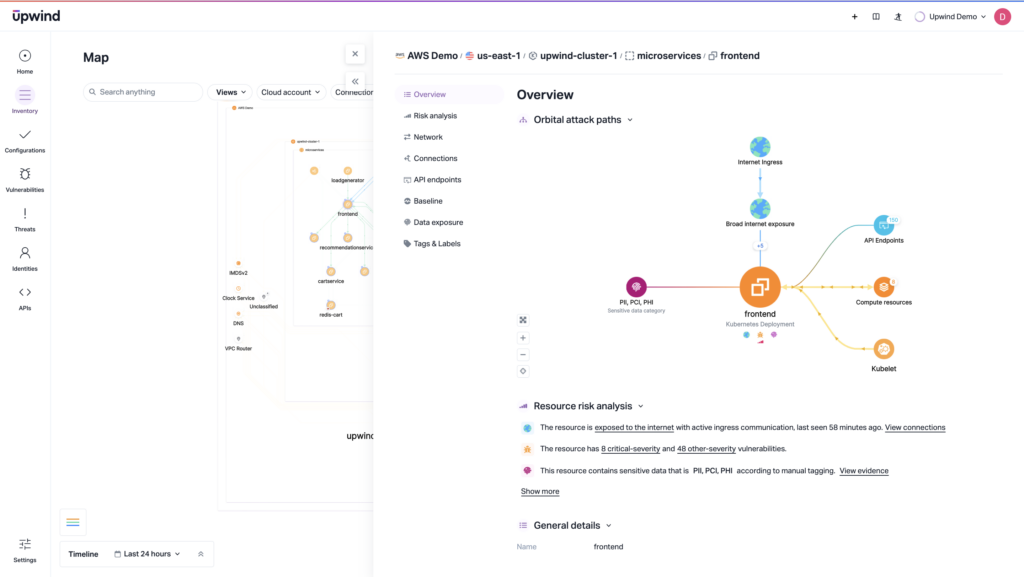This screenshot has height=577, width=1024.
Task: Open the Threats section in sidebar
Action: (x=25, y=219)
